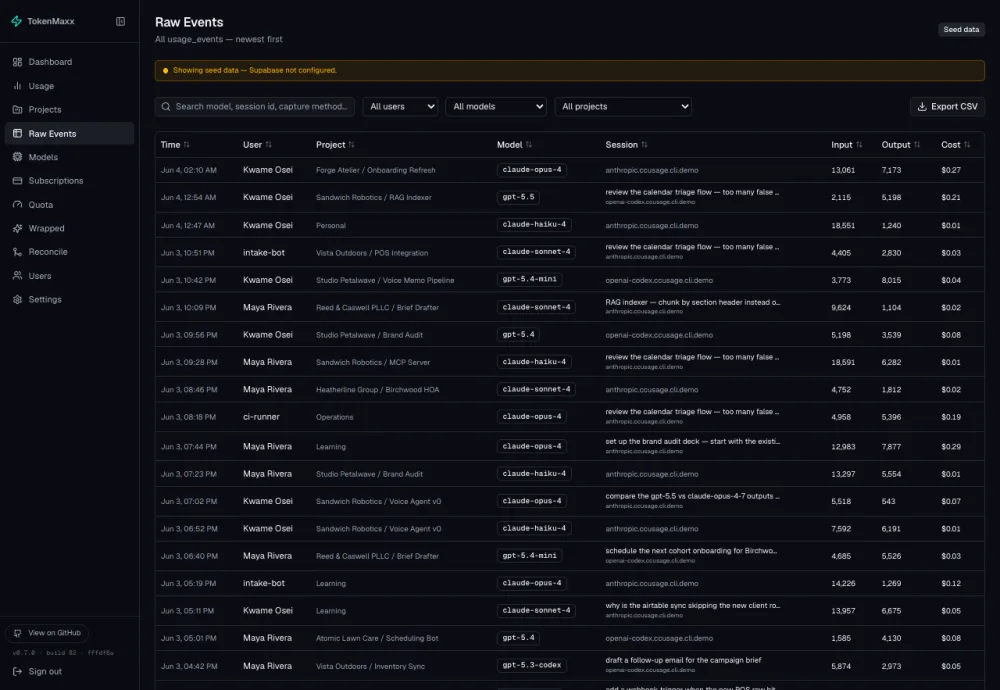Click the Subscriptions card icon
The height and width of the screenshot is (690, 1000).
coord(17,180)
